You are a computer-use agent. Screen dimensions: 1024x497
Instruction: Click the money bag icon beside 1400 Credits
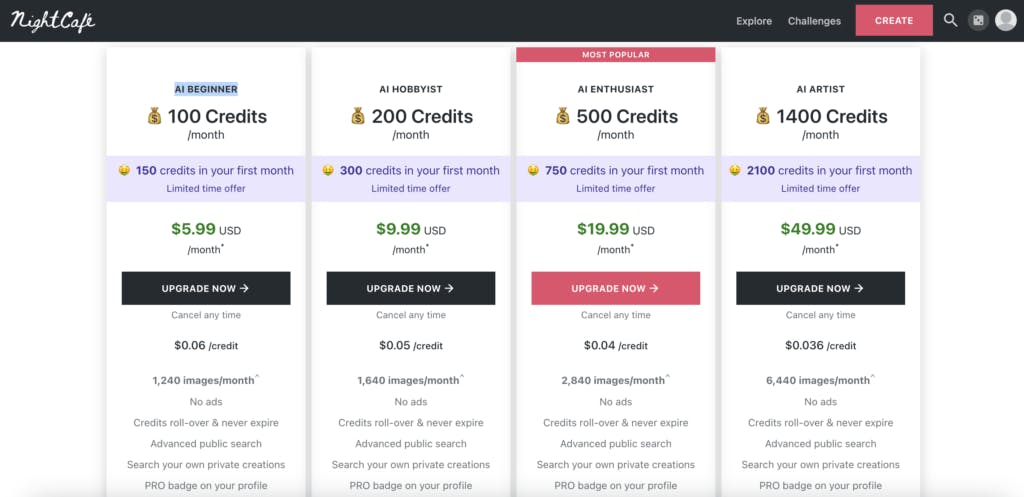pos(763,117)
